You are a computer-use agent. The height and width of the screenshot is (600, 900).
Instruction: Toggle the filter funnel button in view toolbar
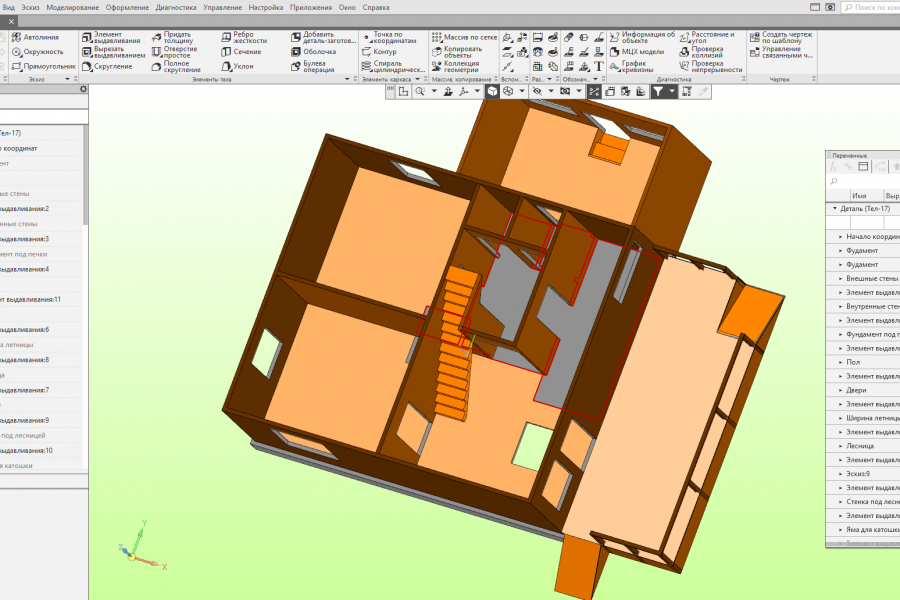[x=658, y=92]
